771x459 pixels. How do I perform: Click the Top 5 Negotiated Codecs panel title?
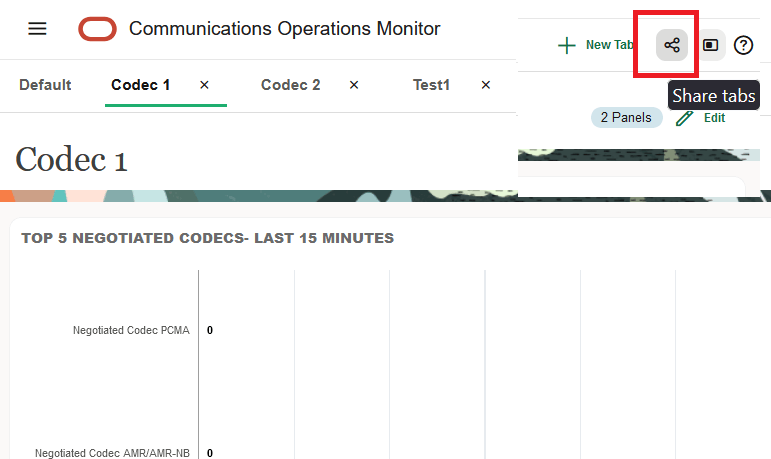[x=208, y=238]
